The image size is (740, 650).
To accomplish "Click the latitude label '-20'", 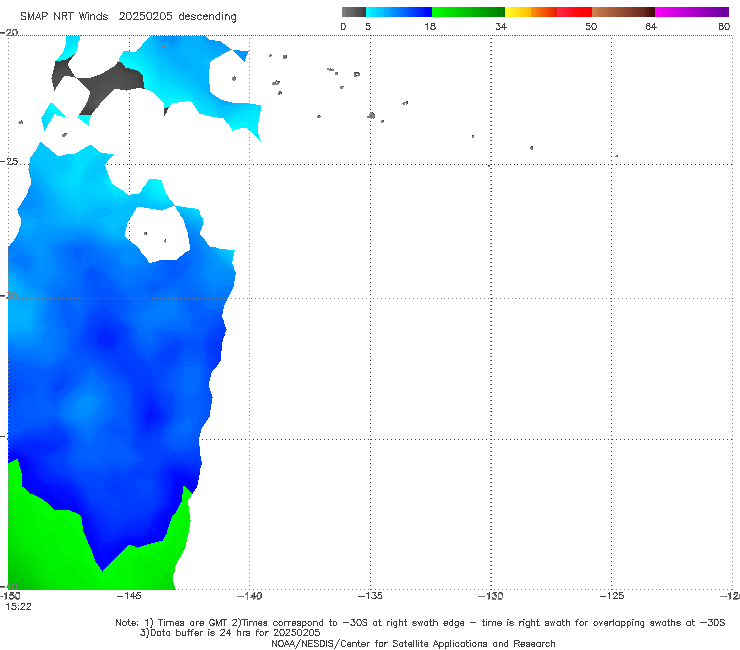I will (9, 32).
